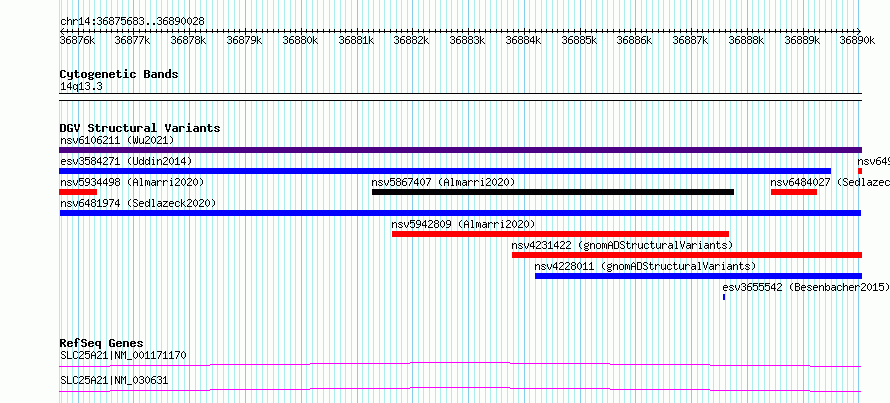Image resolution: width=890 pixels, height=403 pixels.
Task: Click the 36876k ruler tick label
Action: coord(77,40)
